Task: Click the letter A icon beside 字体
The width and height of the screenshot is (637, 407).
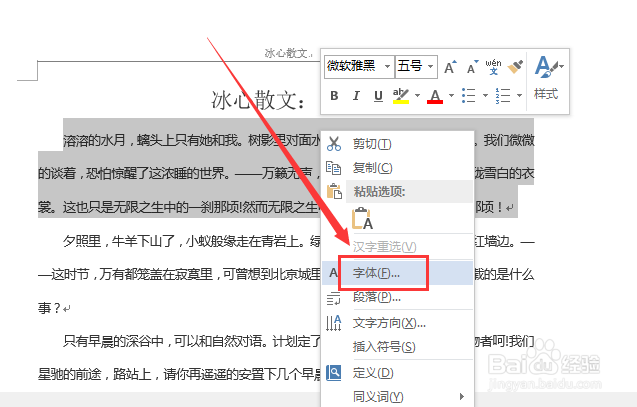Action: click(x=334, y=273)
